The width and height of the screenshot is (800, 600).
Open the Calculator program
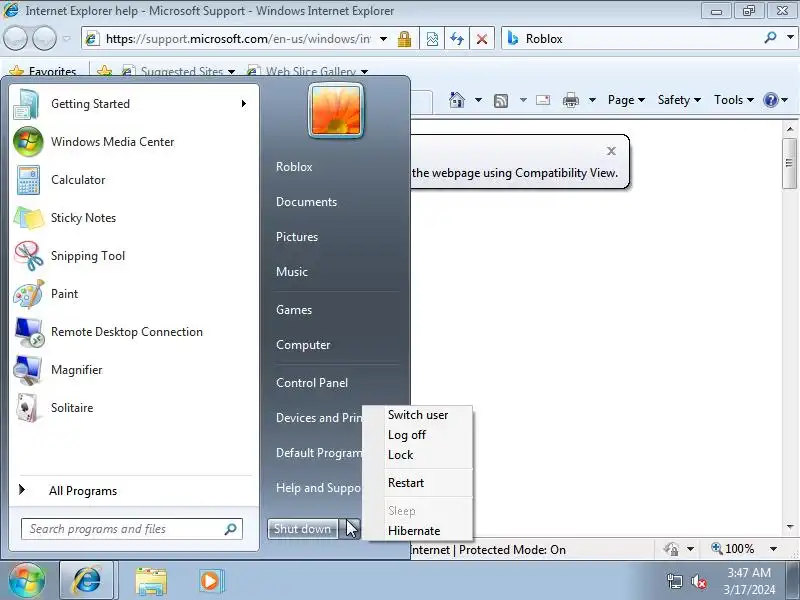pos(133,180)
